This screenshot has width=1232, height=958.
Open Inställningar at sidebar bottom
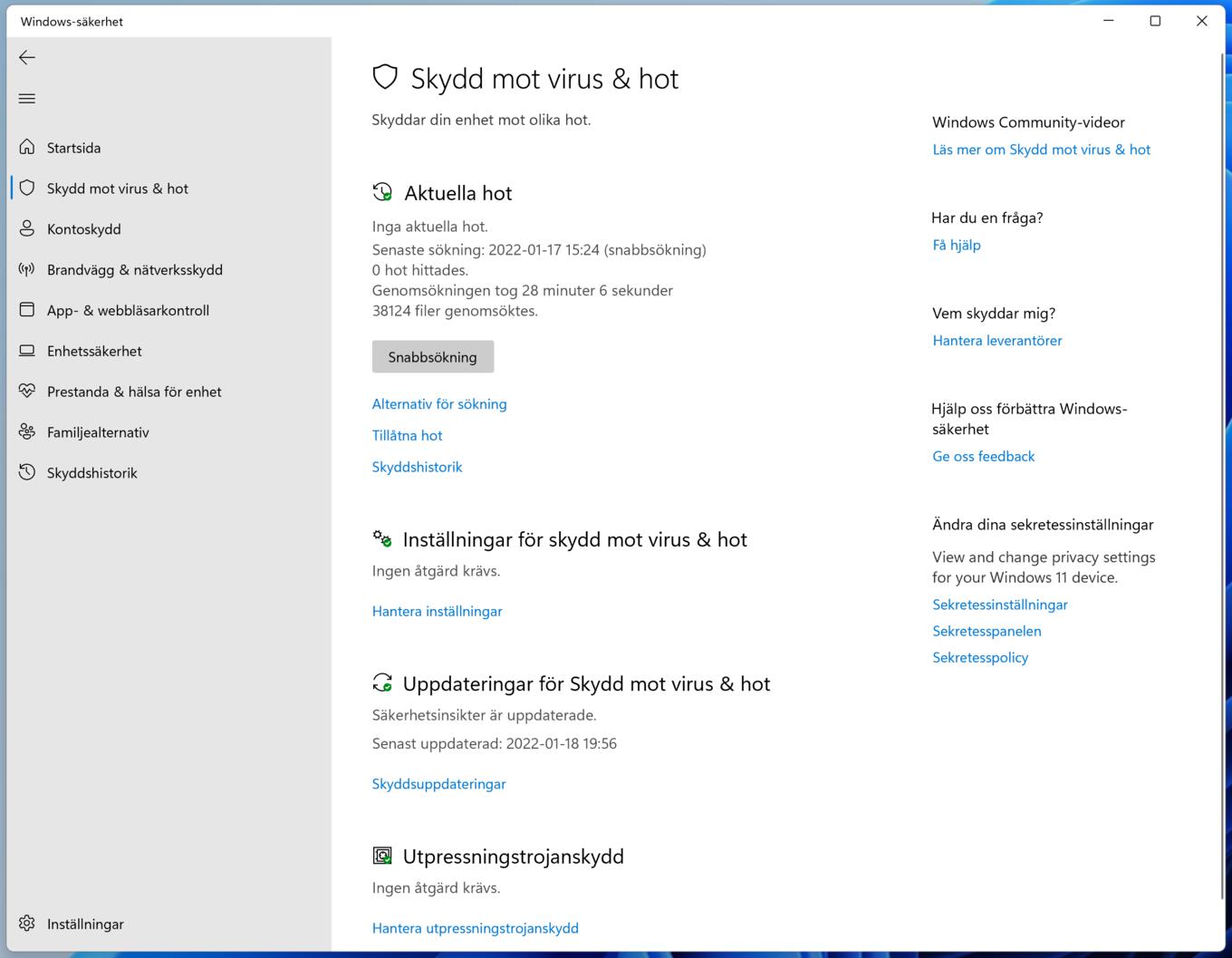pyautogui.click(x=169, y=924)
